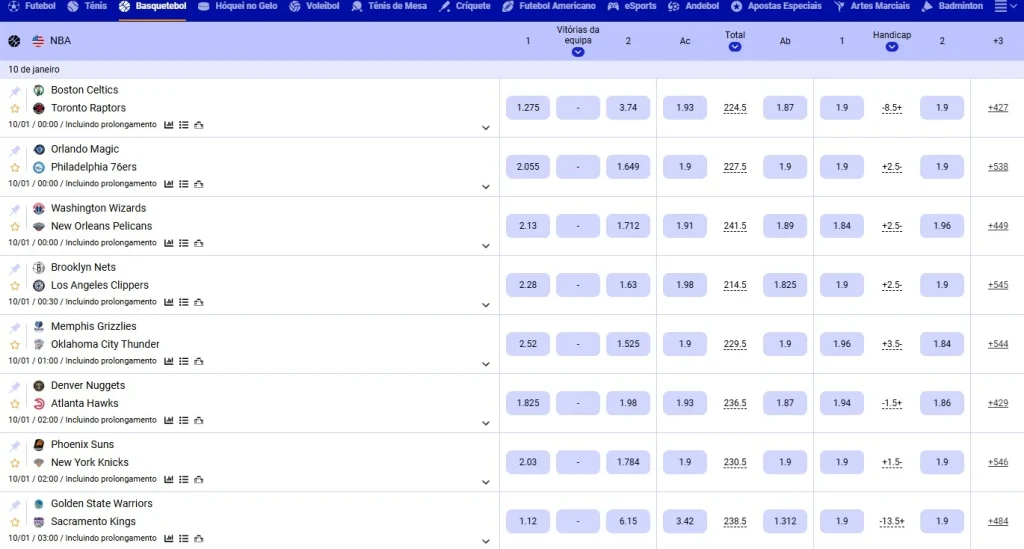This screenshot has width=1024, height=549.
Task: Open list icon for Golden State Warriors match
Action: [184, 539]
